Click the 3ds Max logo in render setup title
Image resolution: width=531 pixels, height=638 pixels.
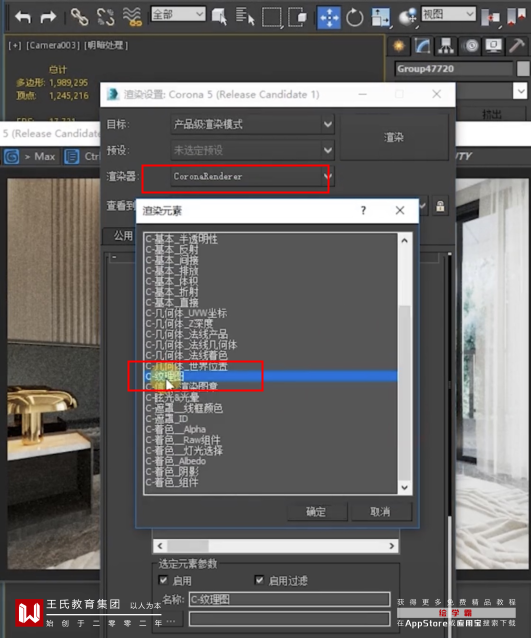pos(113,94)
